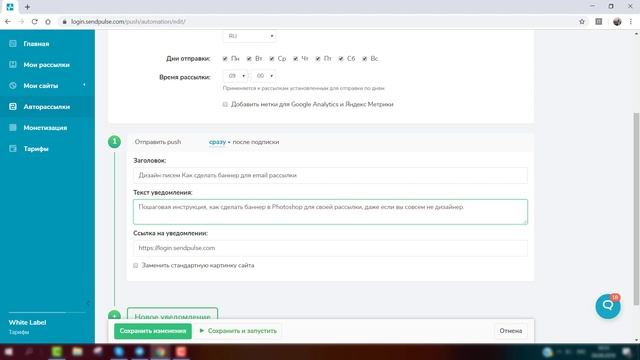640x360 pixels.
Task: Check Заменить стандартную картинку сайта
Action: (x=136, y=265)
